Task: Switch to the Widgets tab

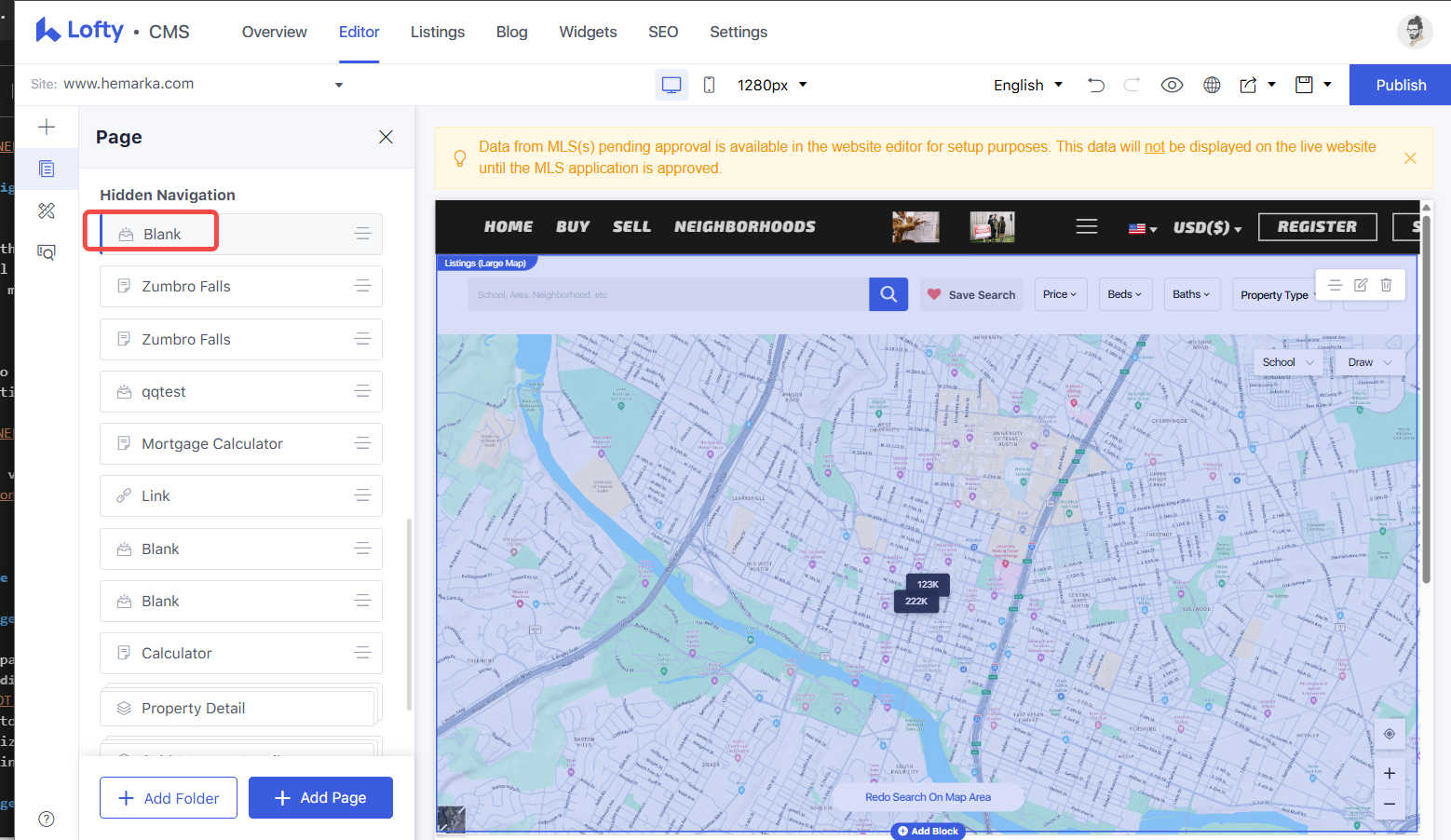Action: [x=588, y=32]
